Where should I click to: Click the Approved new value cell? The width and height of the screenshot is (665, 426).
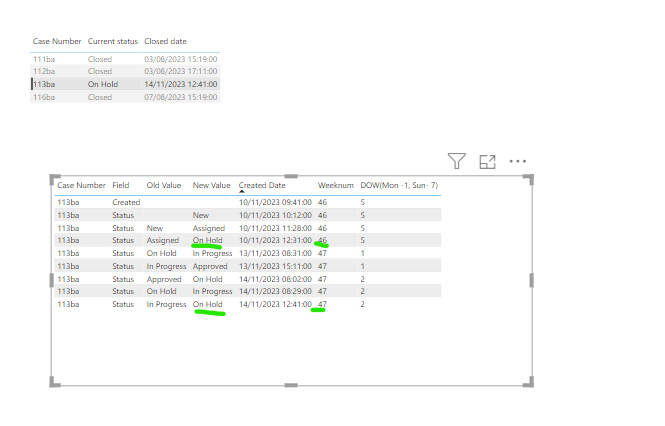point(210,266)
